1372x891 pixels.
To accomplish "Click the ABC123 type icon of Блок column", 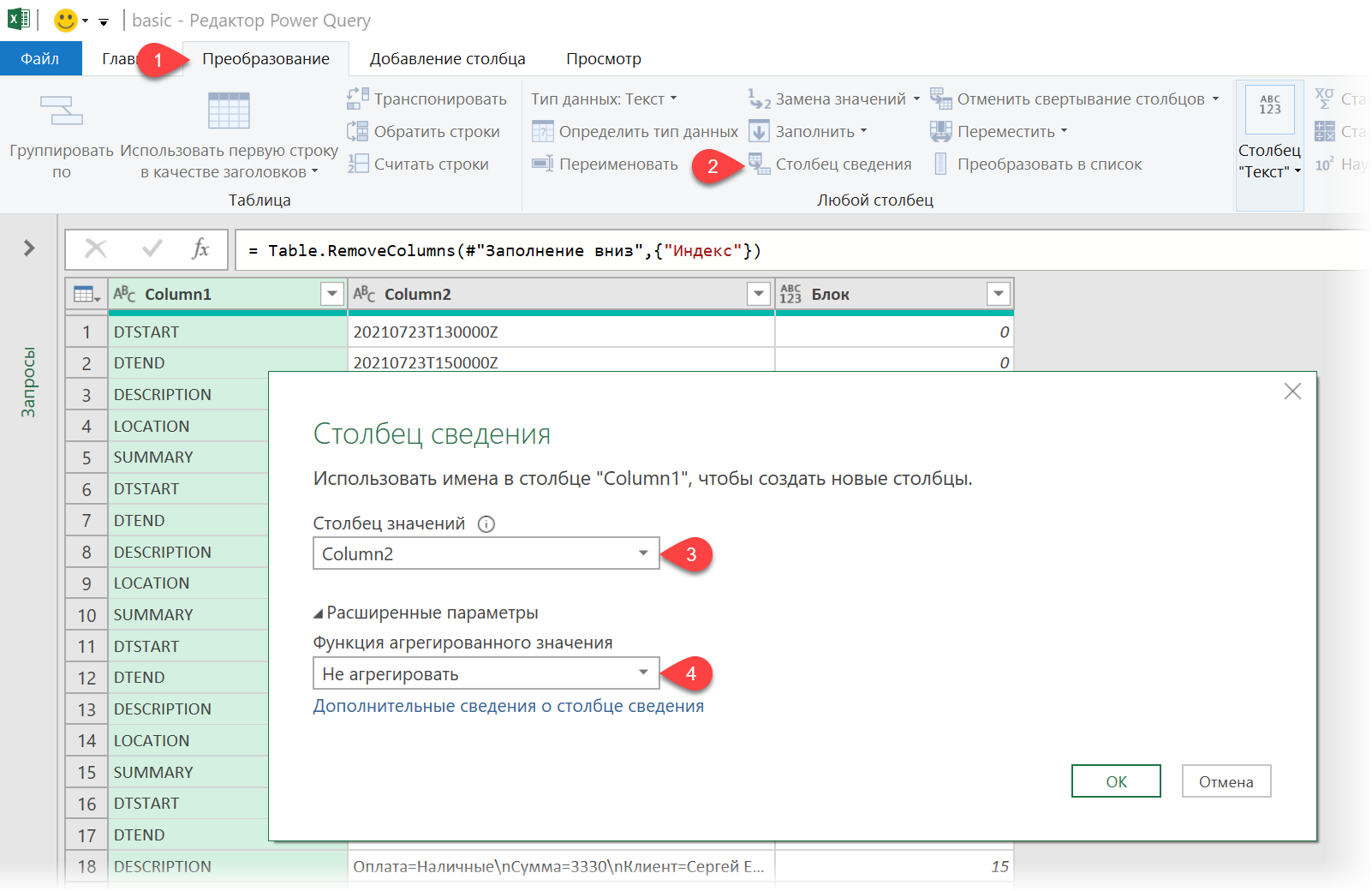I will pyautogui.click(x=790, y=294).
